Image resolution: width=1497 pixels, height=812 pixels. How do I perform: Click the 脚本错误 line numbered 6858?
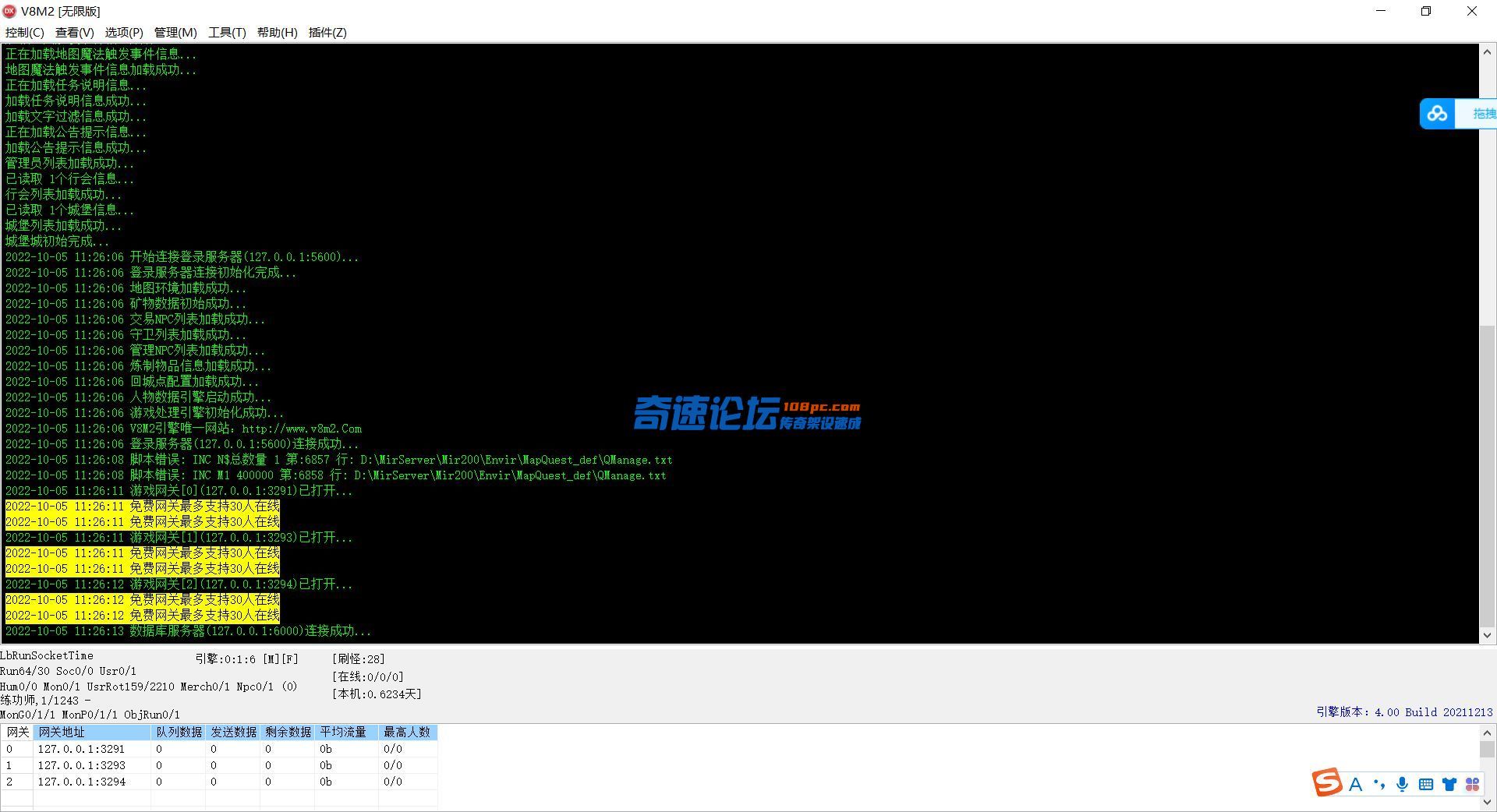tap(335, 475)
